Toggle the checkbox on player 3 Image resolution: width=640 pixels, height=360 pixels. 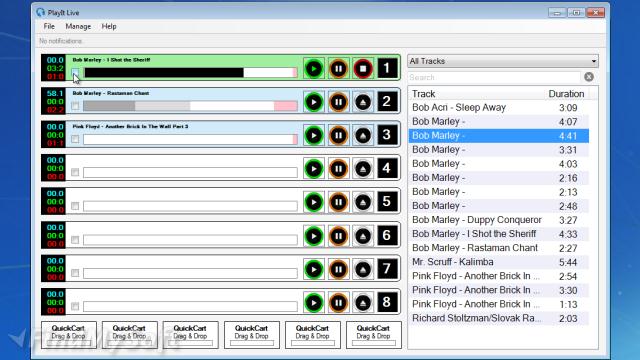(x=75, y=140)
